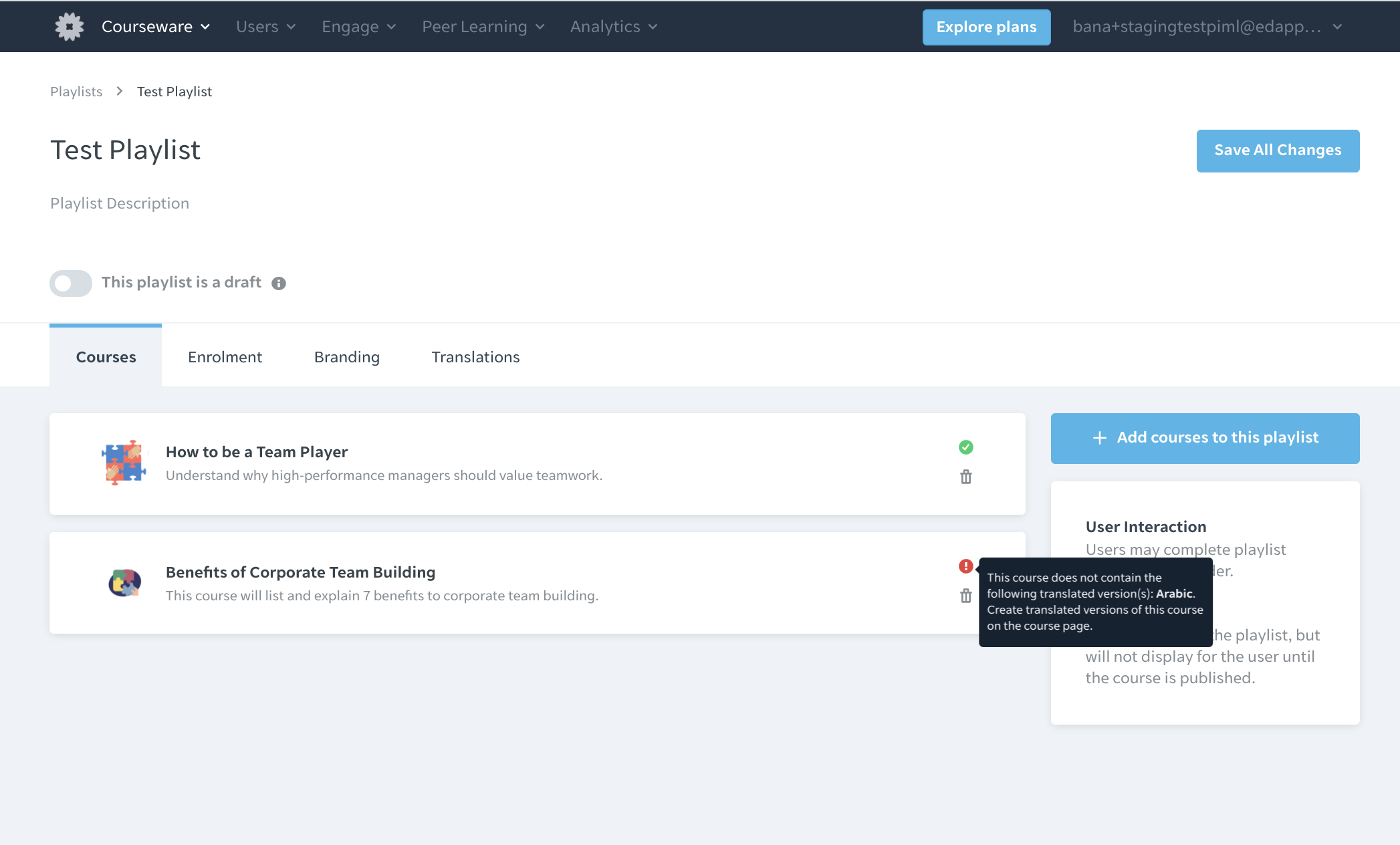Expand the Peer Learning menu
The width and height of the screenshot is (1400, 845).
click(x=483, y=27)
